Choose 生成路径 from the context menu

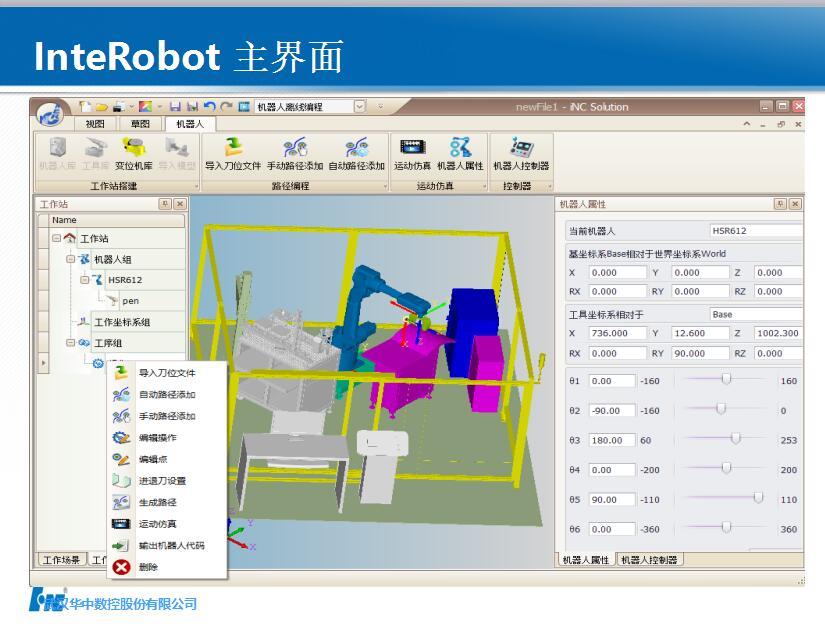pyautogui.click(x=167, y=502)
